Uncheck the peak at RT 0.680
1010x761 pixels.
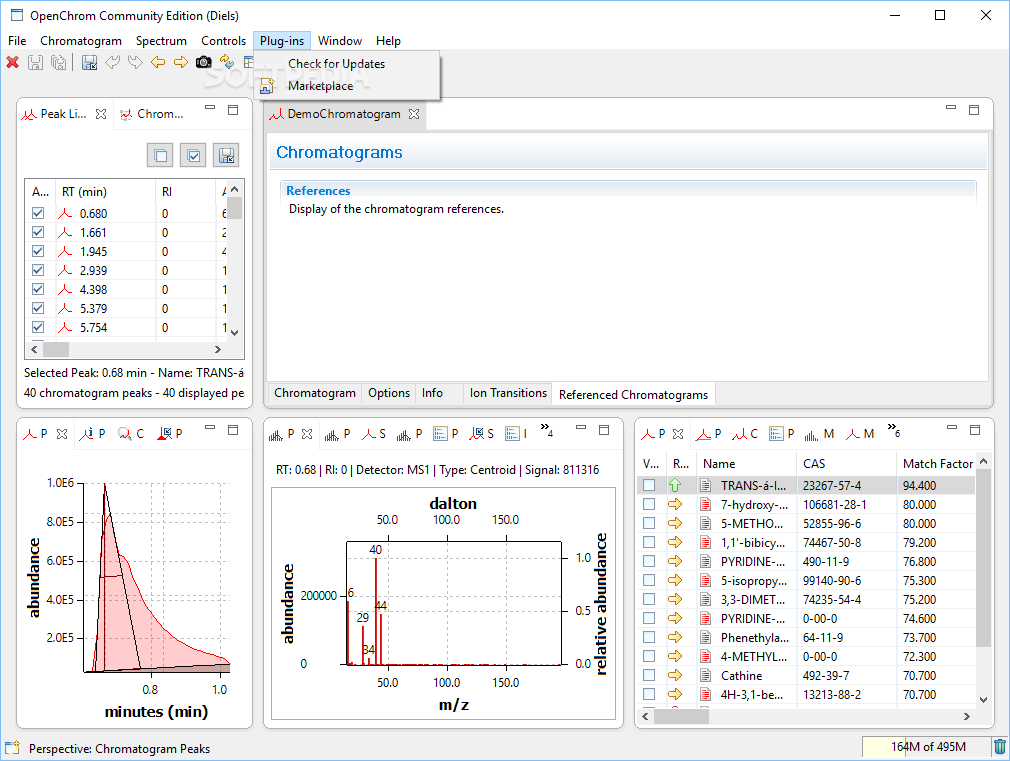[x=38, y=213]
